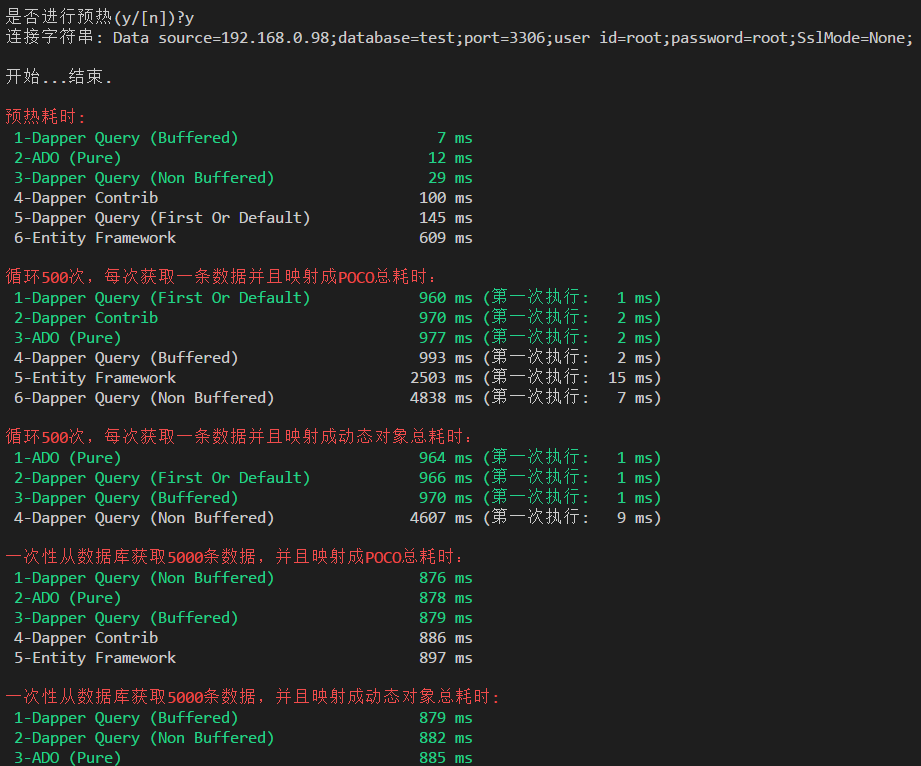Click the '是否进行预热(y/[n])?y' prompt line
This screenshot has width=921, height=766.
pos(100,17)
